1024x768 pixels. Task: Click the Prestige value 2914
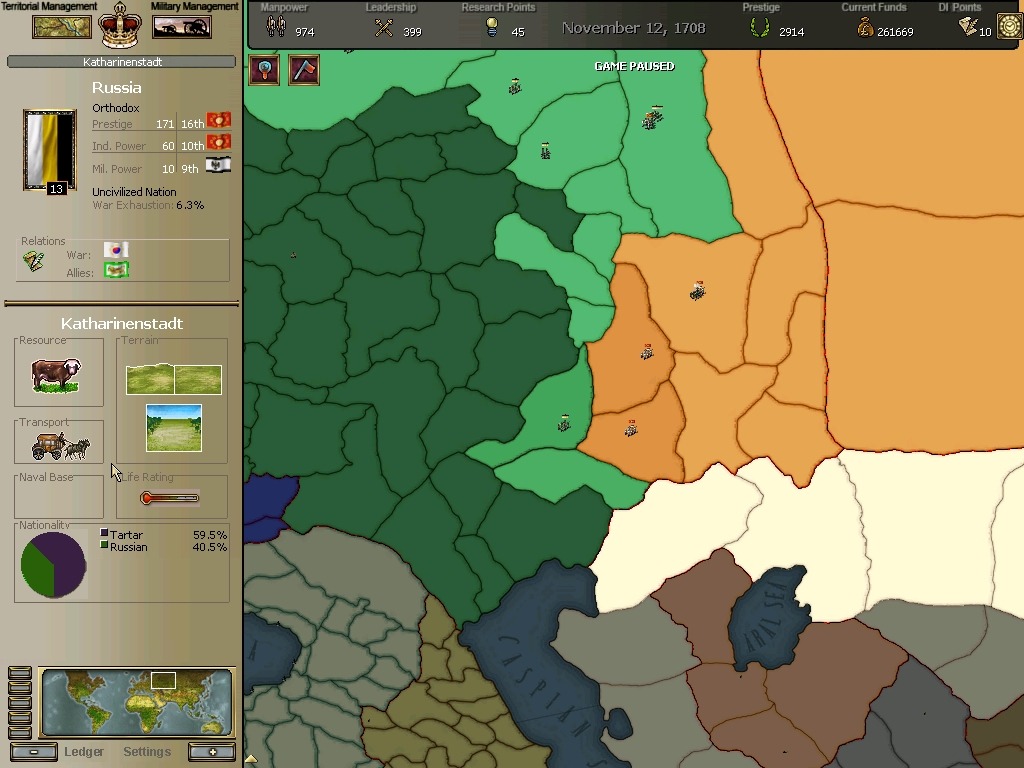pyautogui.click(x=792, y=32)
